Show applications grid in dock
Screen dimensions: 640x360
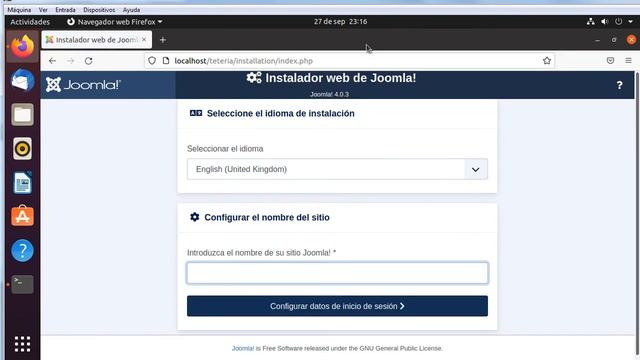[22, 344]
